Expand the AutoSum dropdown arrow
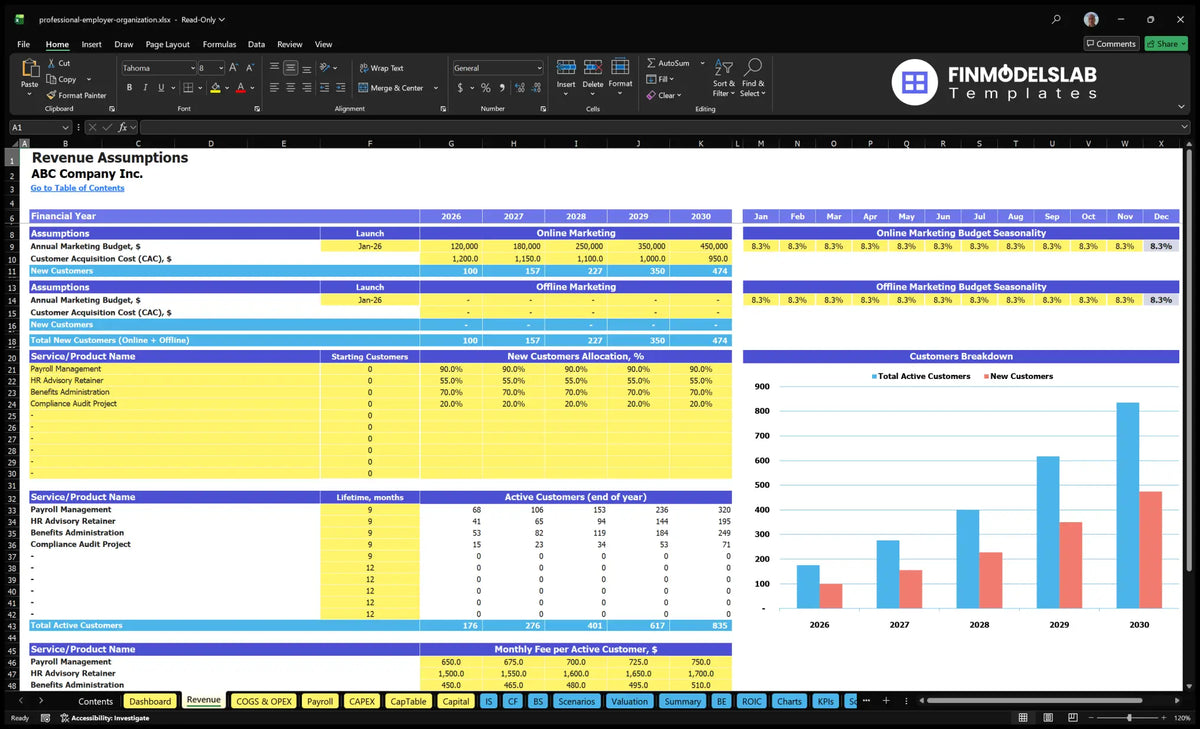 (x=702, y=63)
